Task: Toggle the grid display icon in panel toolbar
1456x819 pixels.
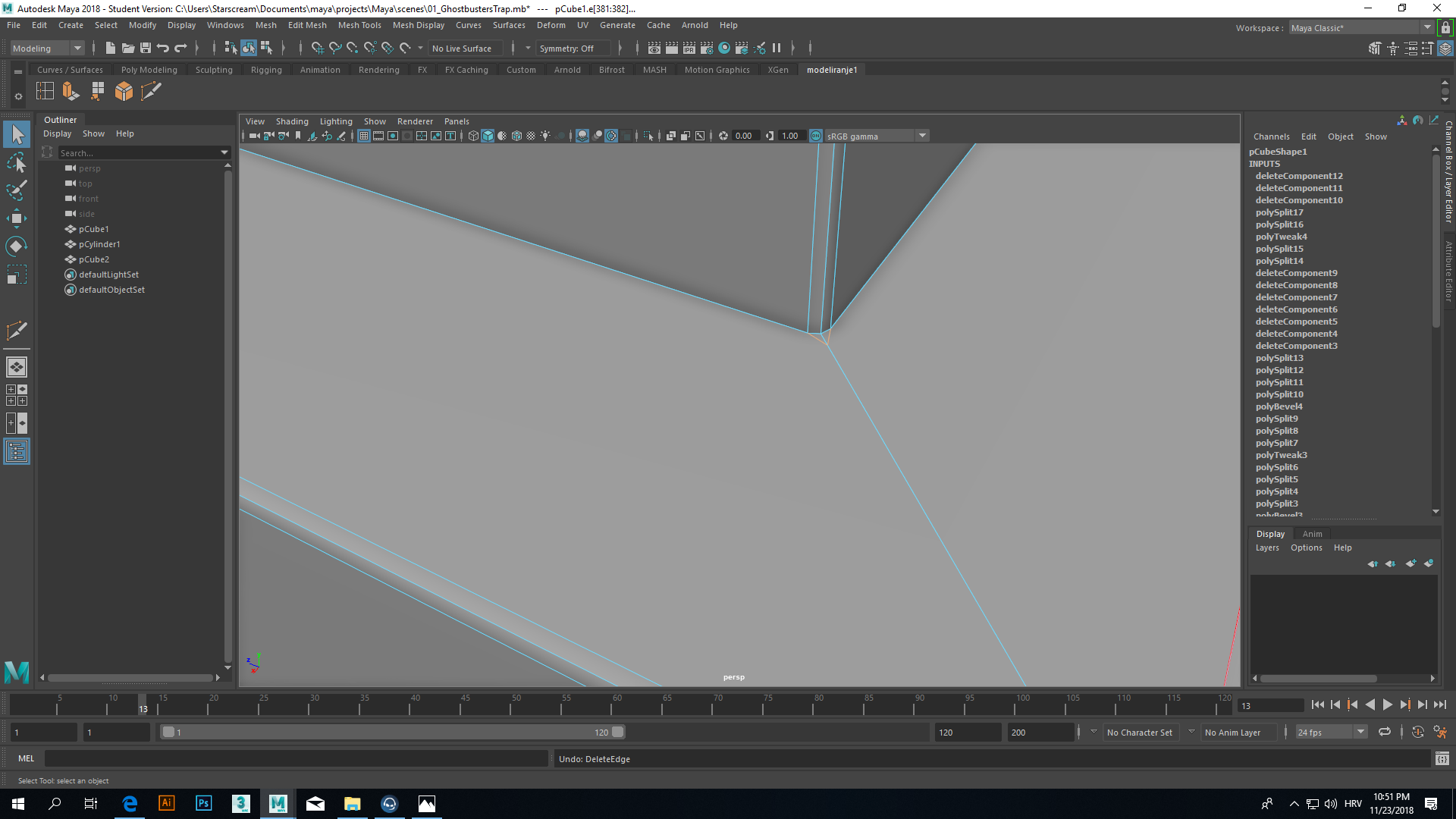Action: coord(363,136)
